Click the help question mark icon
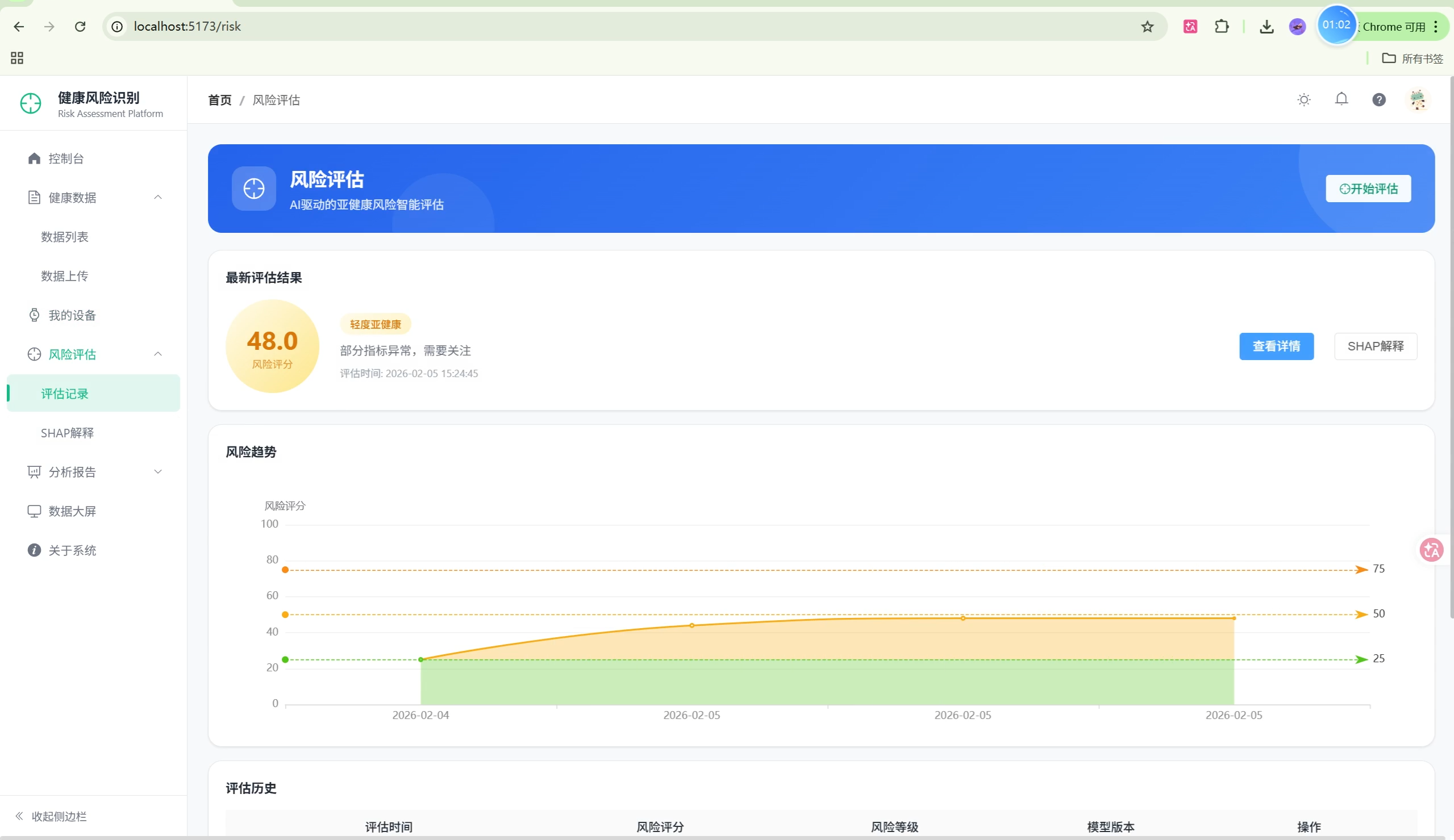Viewport: 1454px width, 840px height. click(1379, 100)
